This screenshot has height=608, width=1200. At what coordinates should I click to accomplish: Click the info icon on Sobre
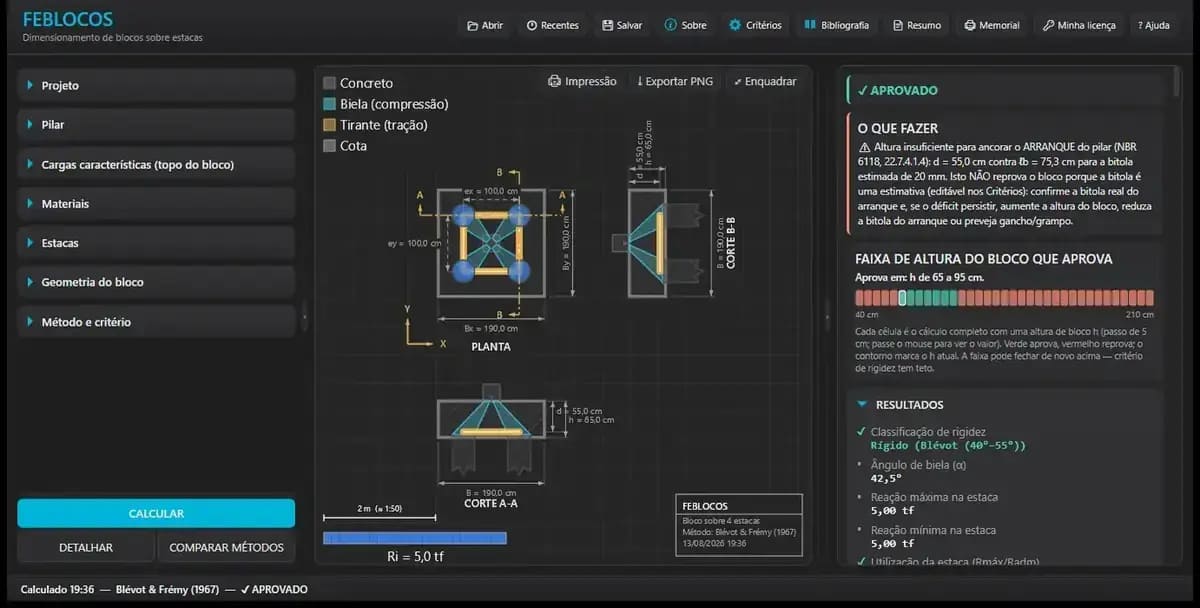(x=671, y=25)
